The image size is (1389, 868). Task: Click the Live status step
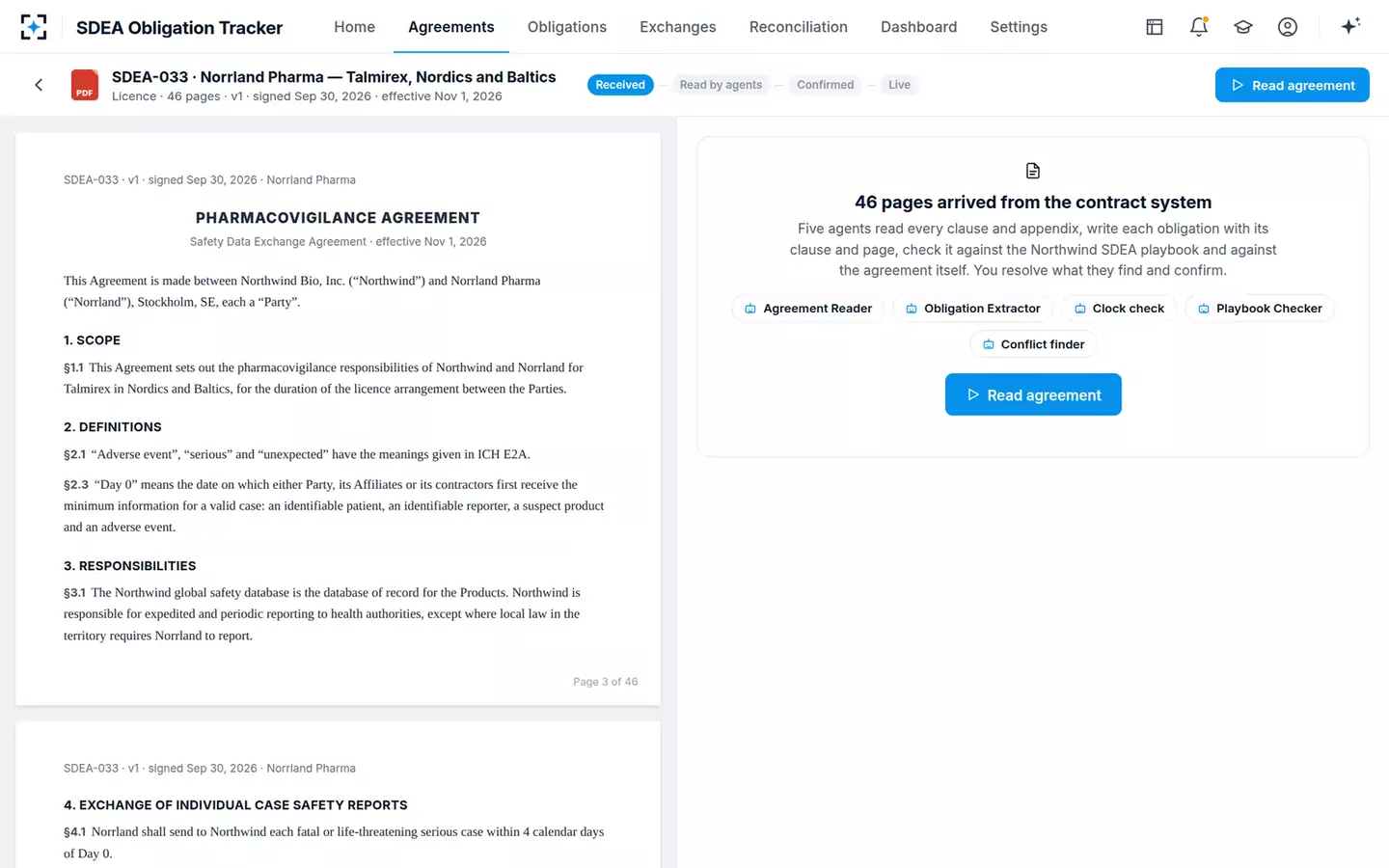[x=899, y=85]
